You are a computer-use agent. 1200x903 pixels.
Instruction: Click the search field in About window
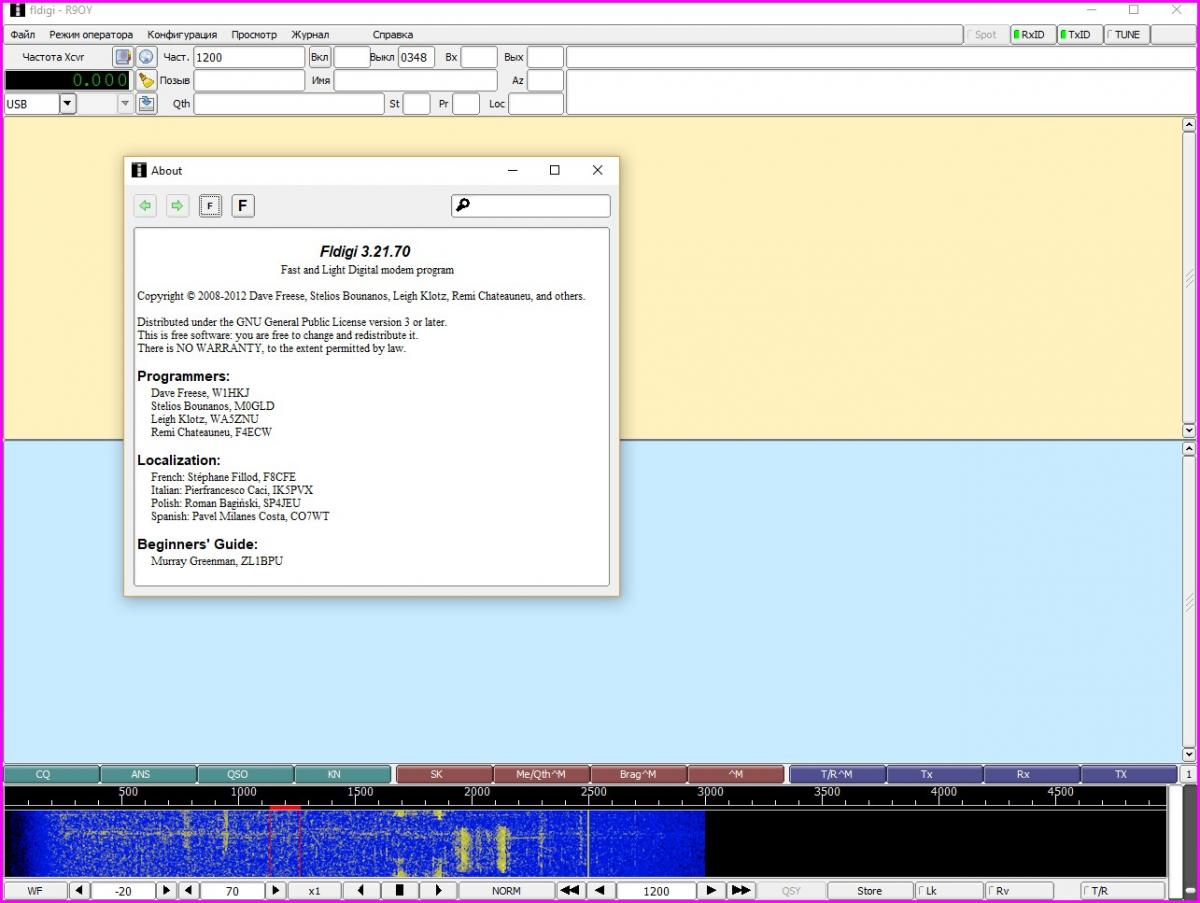(x=539, y=206)
